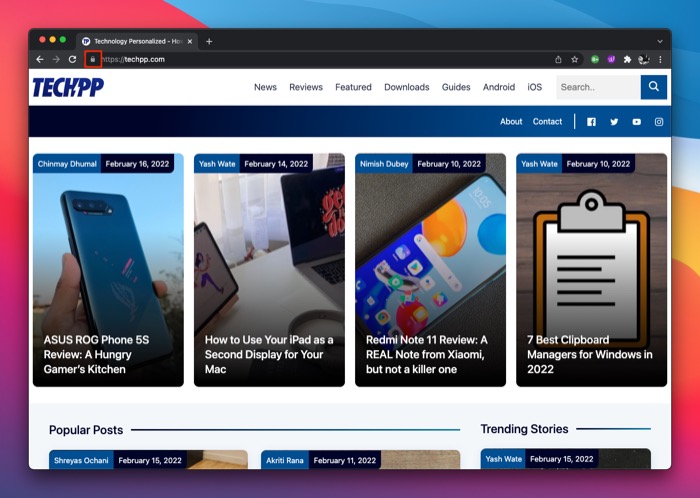This screenshot has width=700, height=498.
Task: Open the Android menu item
Action: coord(499,87)
